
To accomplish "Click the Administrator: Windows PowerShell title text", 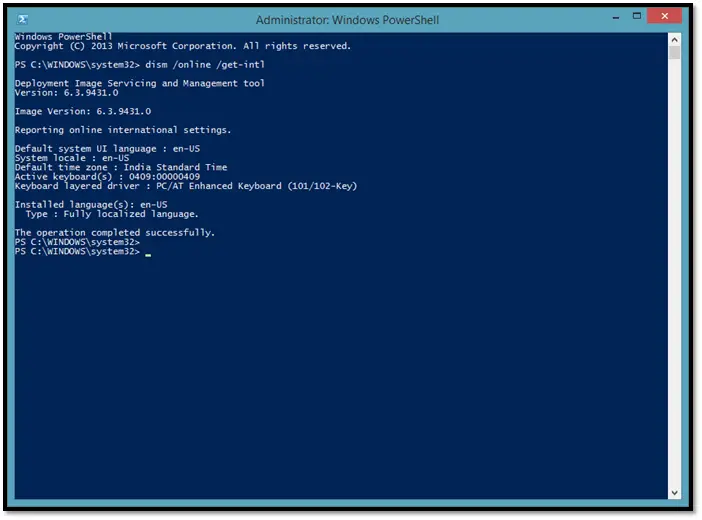I will point(347,20).
